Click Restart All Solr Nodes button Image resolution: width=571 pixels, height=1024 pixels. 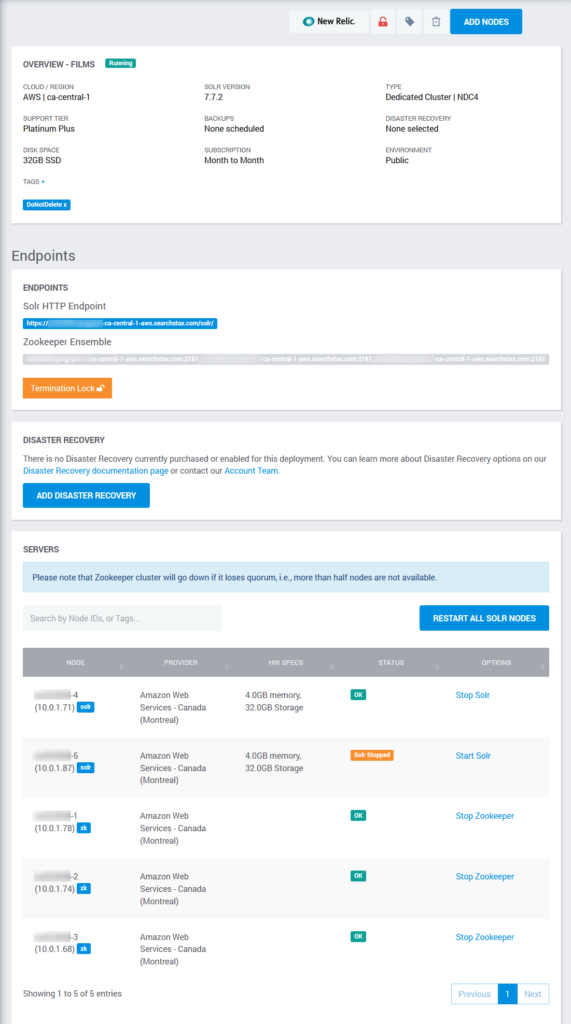coord(484,618)
